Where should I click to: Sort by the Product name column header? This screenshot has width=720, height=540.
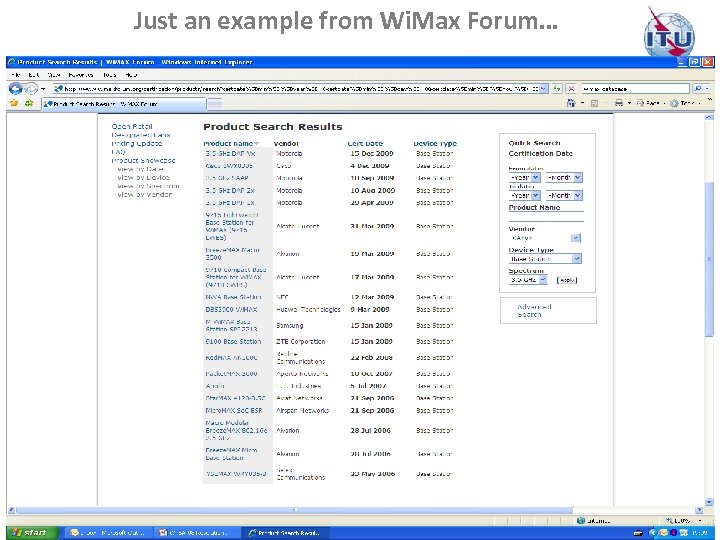pyautogui.click(x=231, y=143)
